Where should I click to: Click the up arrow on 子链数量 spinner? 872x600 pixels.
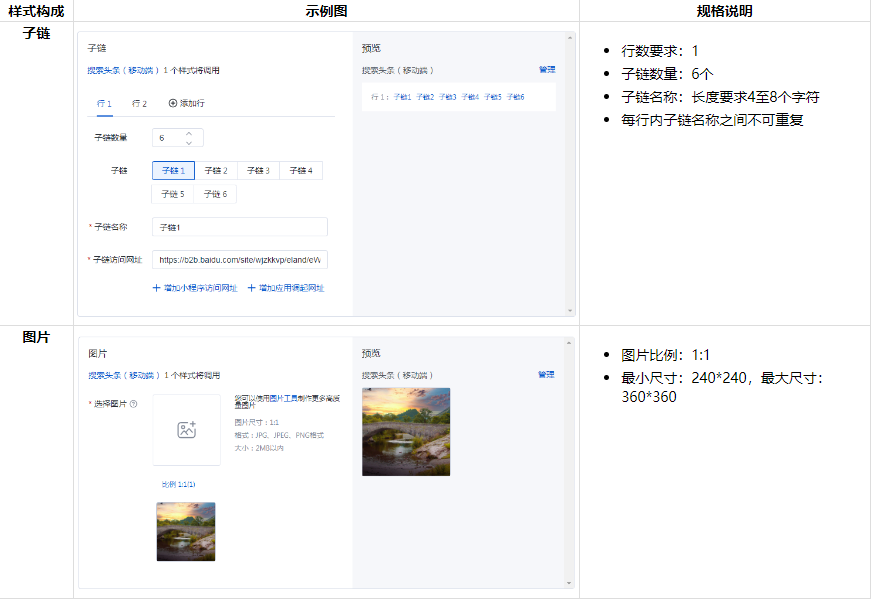pos(188,133)
